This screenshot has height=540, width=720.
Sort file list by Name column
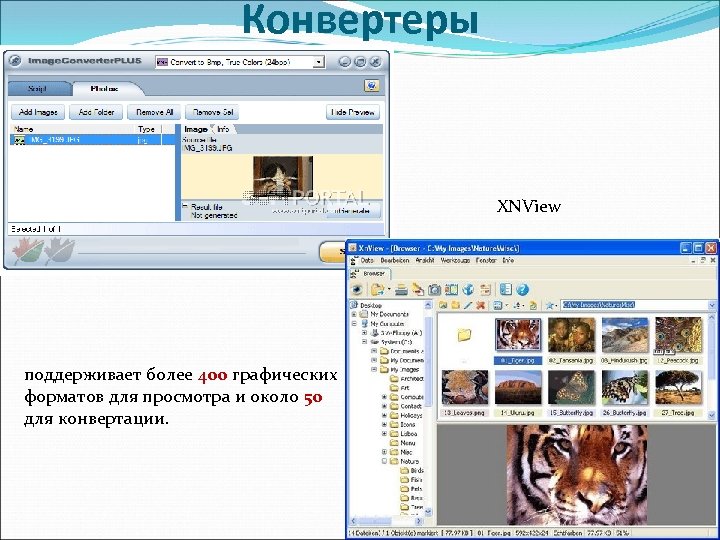pos(71,129)
